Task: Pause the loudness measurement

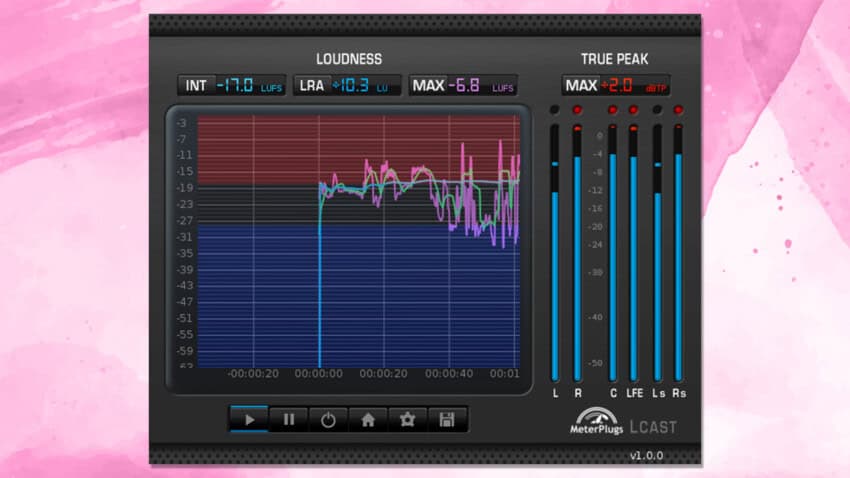Action: [288, 420]
